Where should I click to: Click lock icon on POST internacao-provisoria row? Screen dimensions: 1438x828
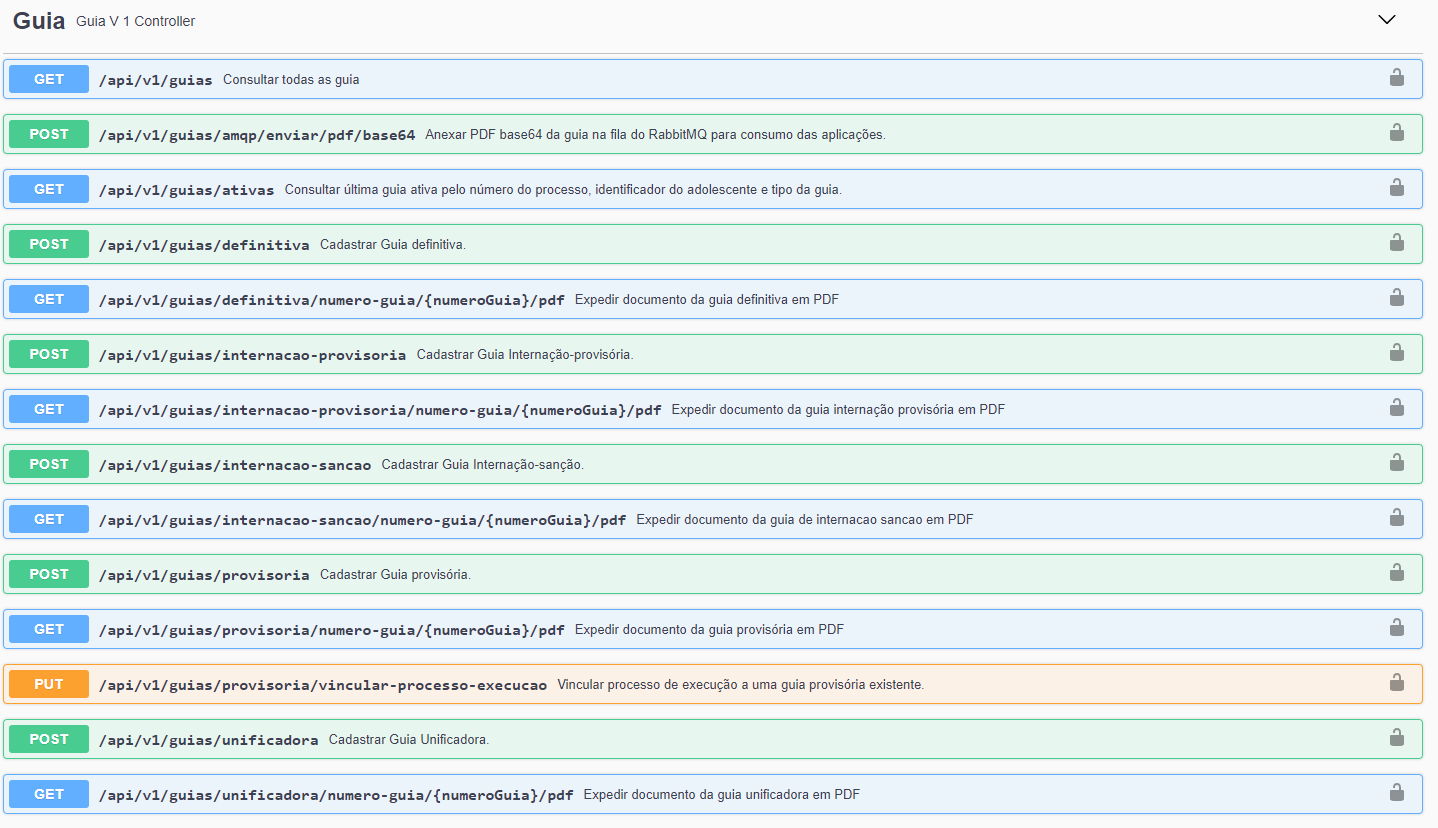[1396, 353]
